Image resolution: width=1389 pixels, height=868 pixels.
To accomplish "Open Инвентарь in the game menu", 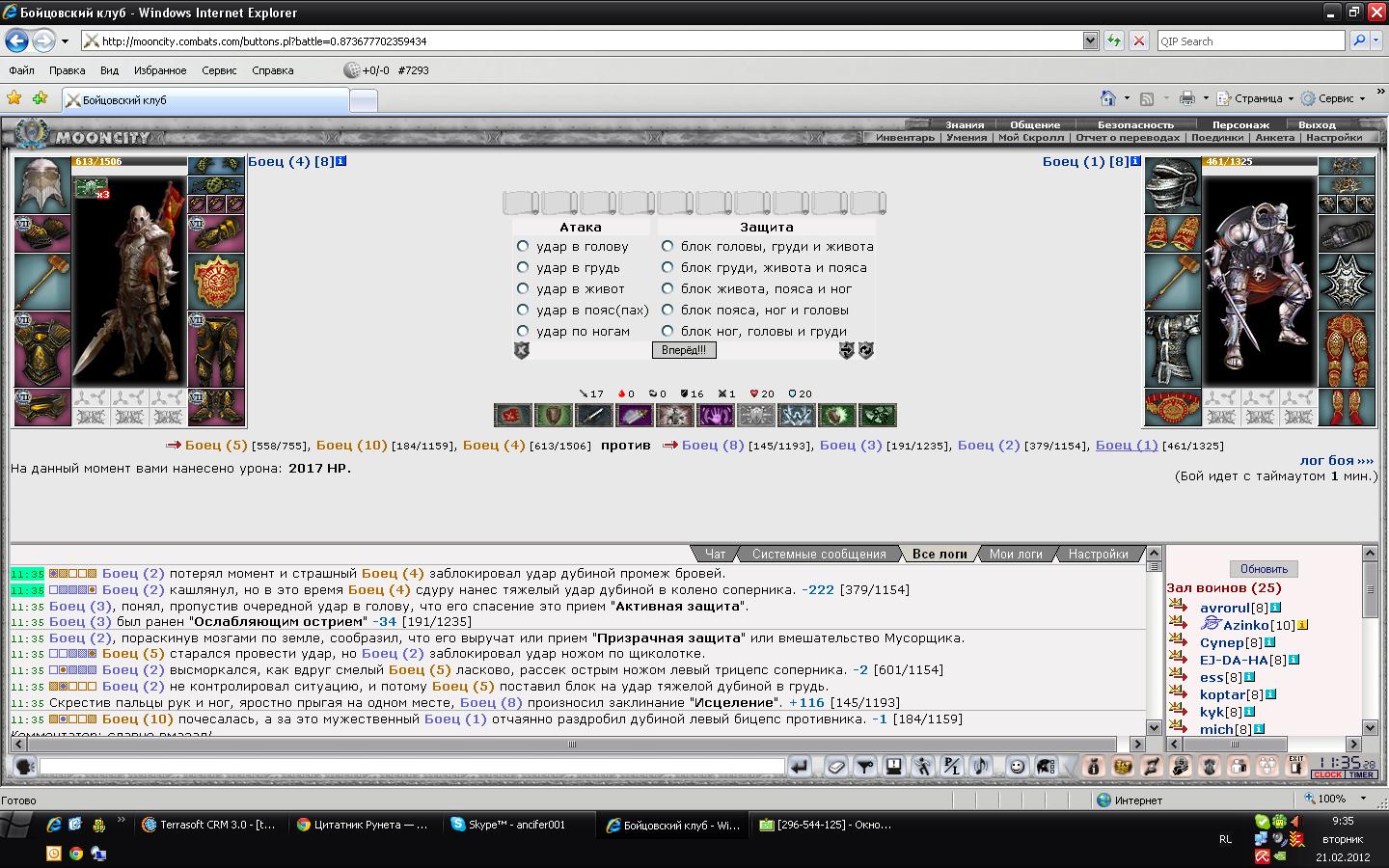I will coord(905,138).
